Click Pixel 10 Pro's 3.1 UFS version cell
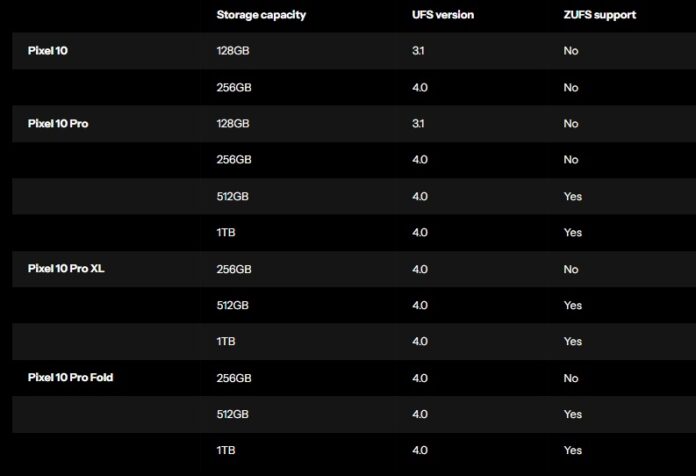Image resolution: width=696 pixels, height=476 pixels. coord(418,124)
